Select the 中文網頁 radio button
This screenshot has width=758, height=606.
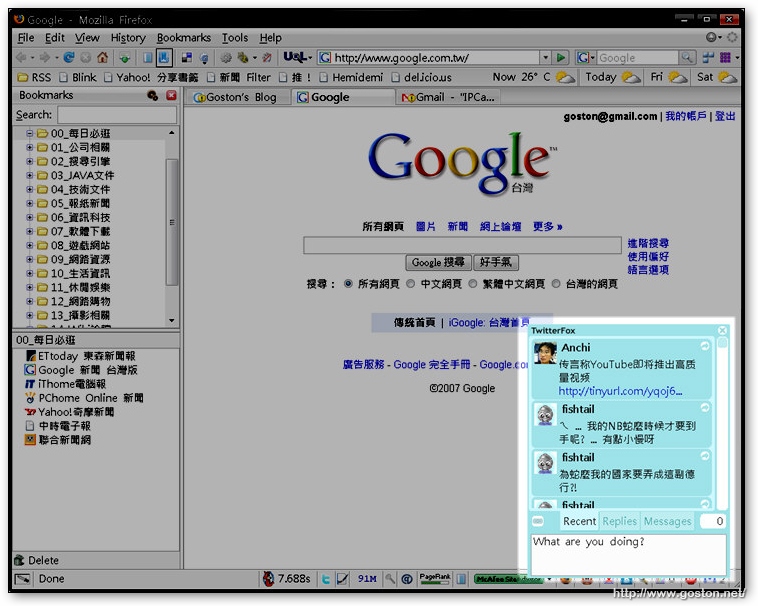[x=410, y=284]
